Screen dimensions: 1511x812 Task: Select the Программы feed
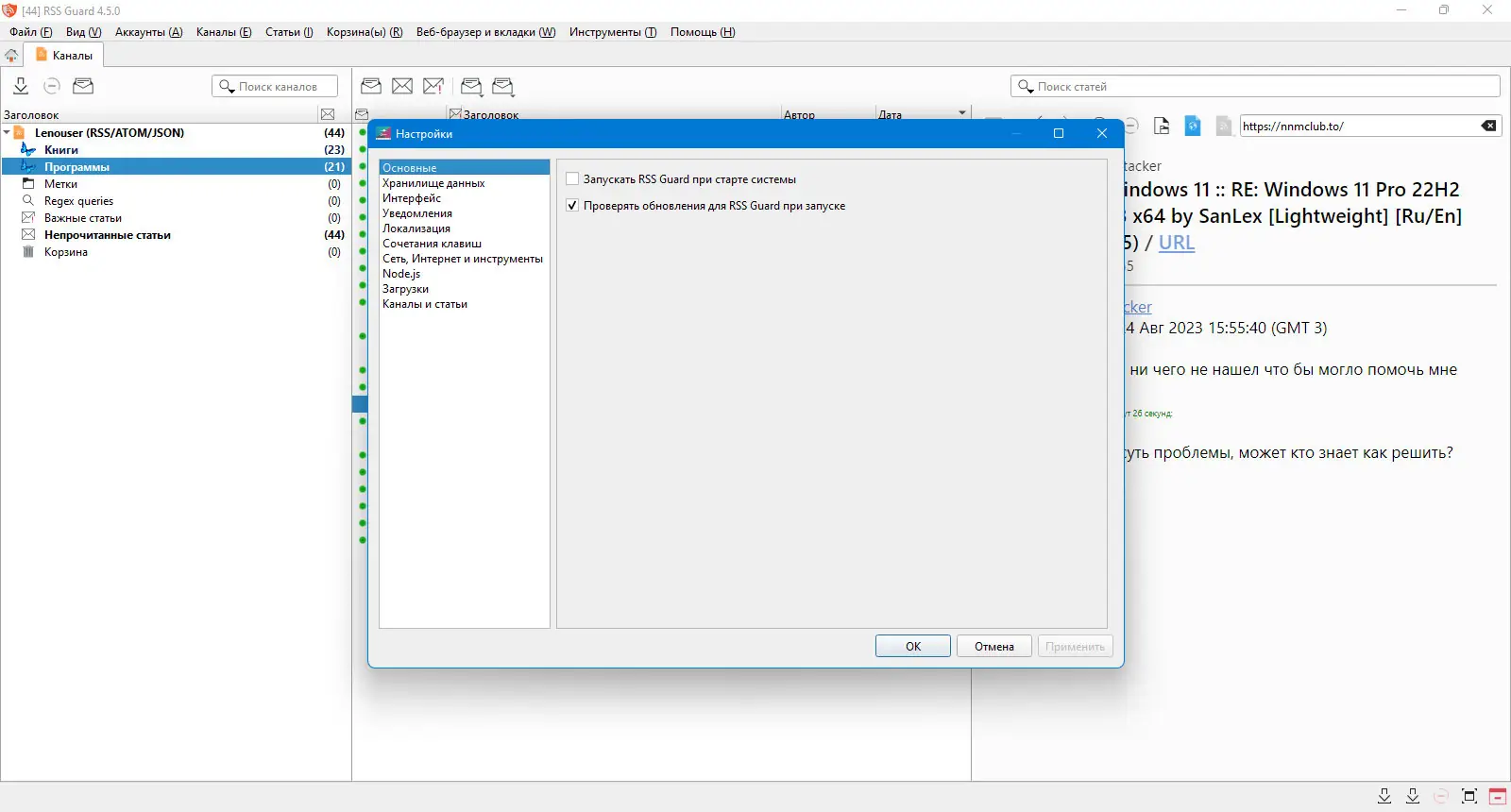[x=176, y=167]
